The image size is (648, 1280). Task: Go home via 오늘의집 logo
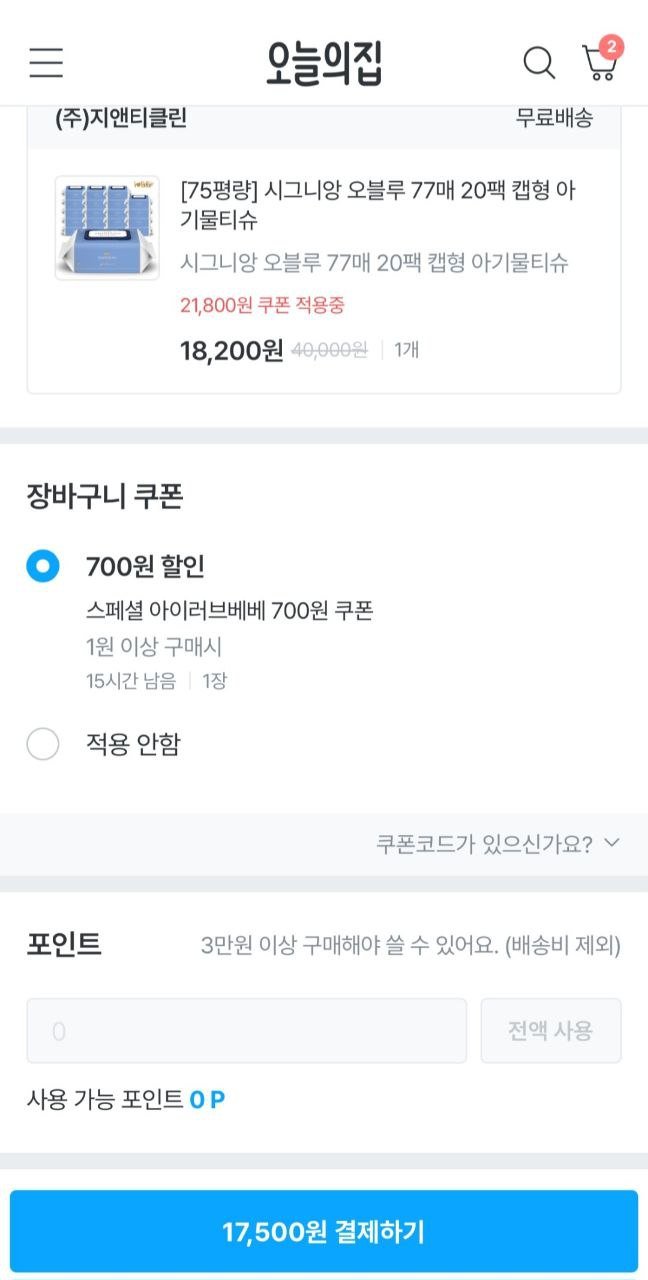pos(324,62)
